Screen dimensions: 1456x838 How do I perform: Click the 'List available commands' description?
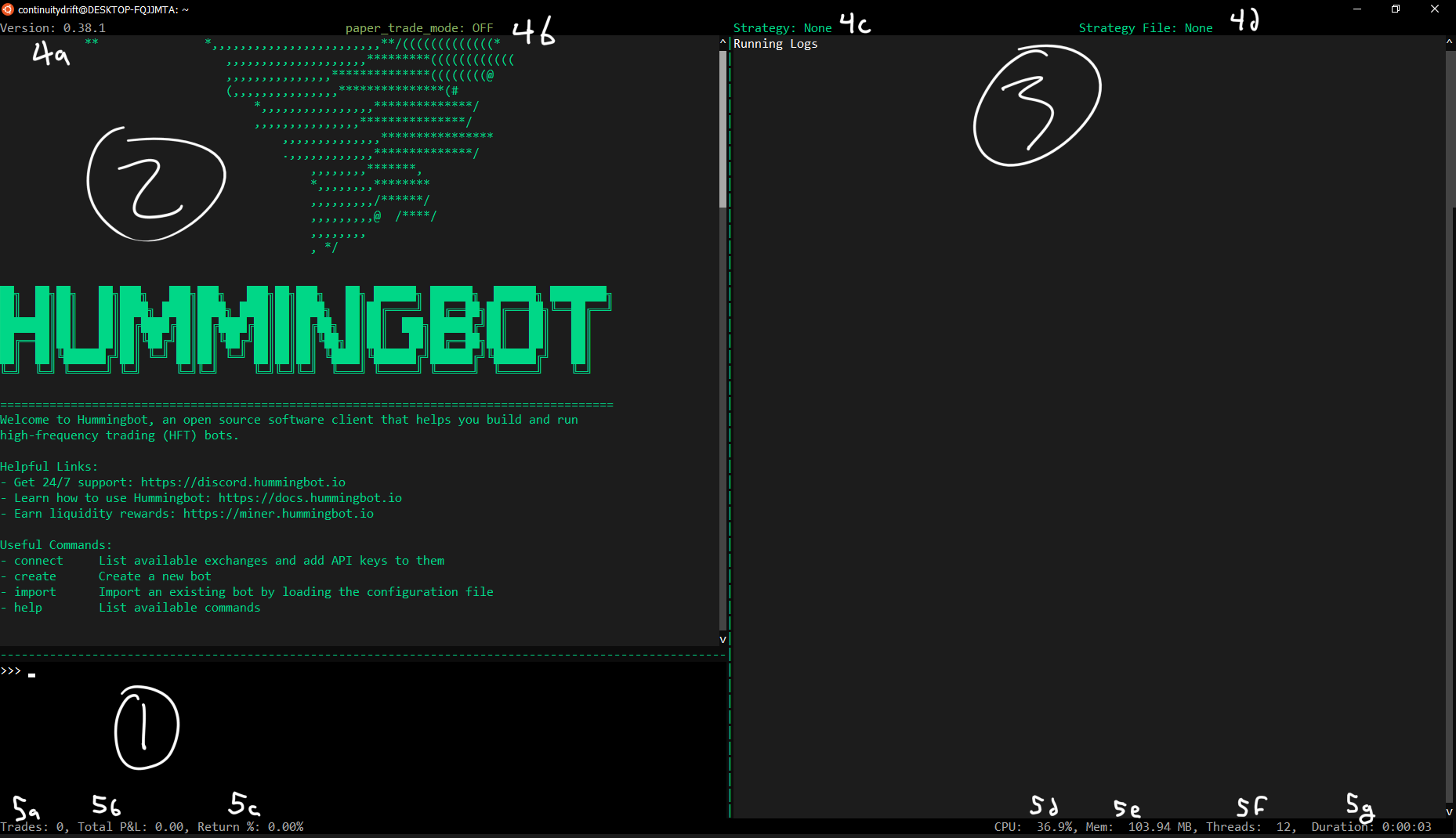(x=179, y=608)
